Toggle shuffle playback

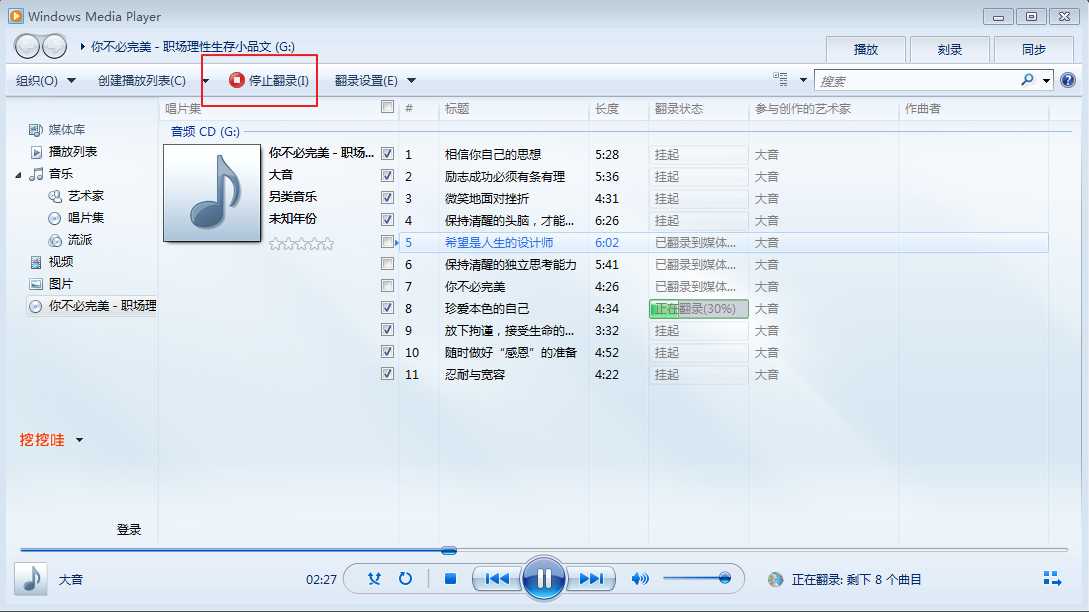pyautogui.click(x=374, y=579)
